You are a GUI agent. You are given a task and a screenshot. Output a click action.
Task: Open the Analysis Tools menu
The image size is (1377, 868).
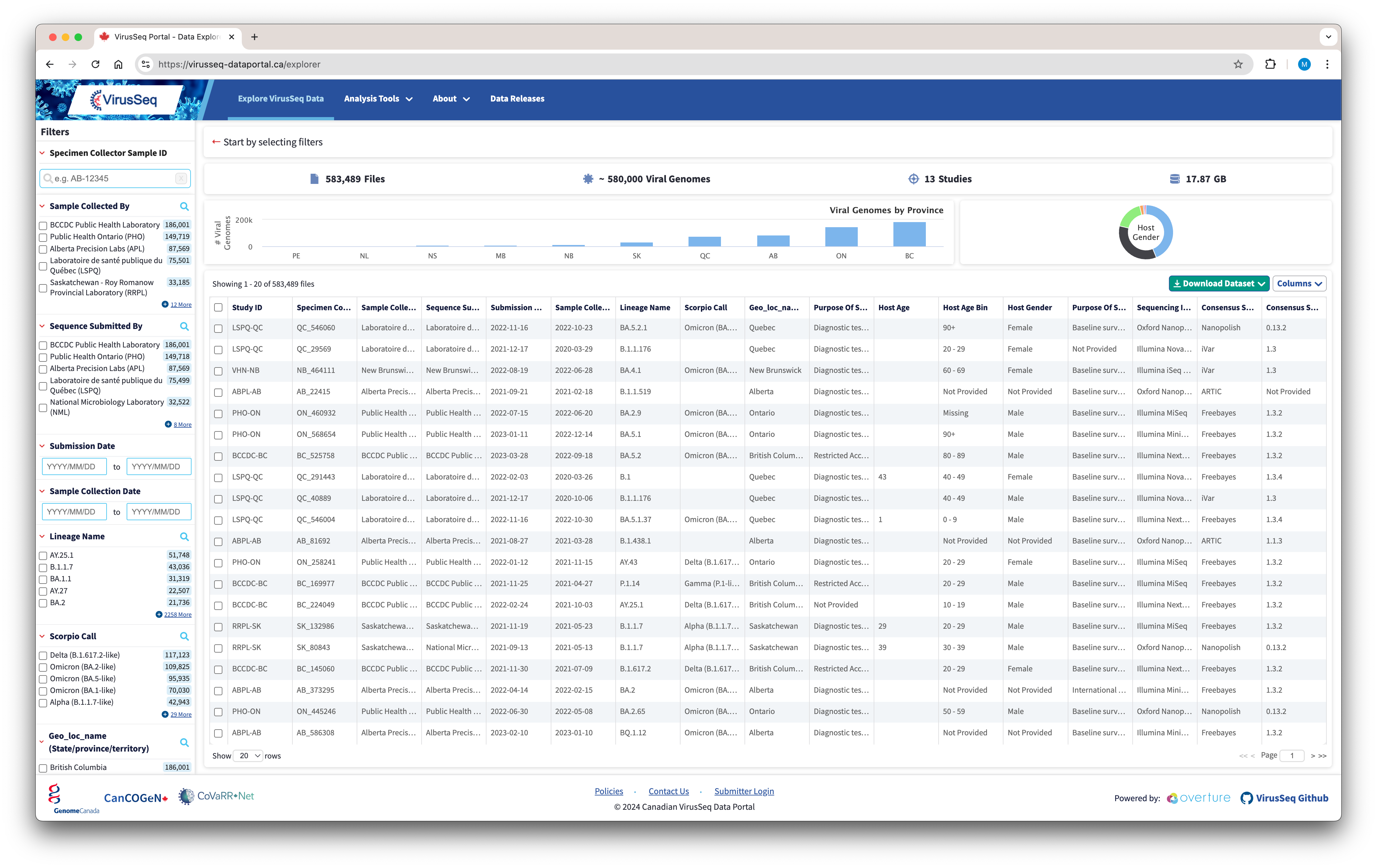point(378,99)
